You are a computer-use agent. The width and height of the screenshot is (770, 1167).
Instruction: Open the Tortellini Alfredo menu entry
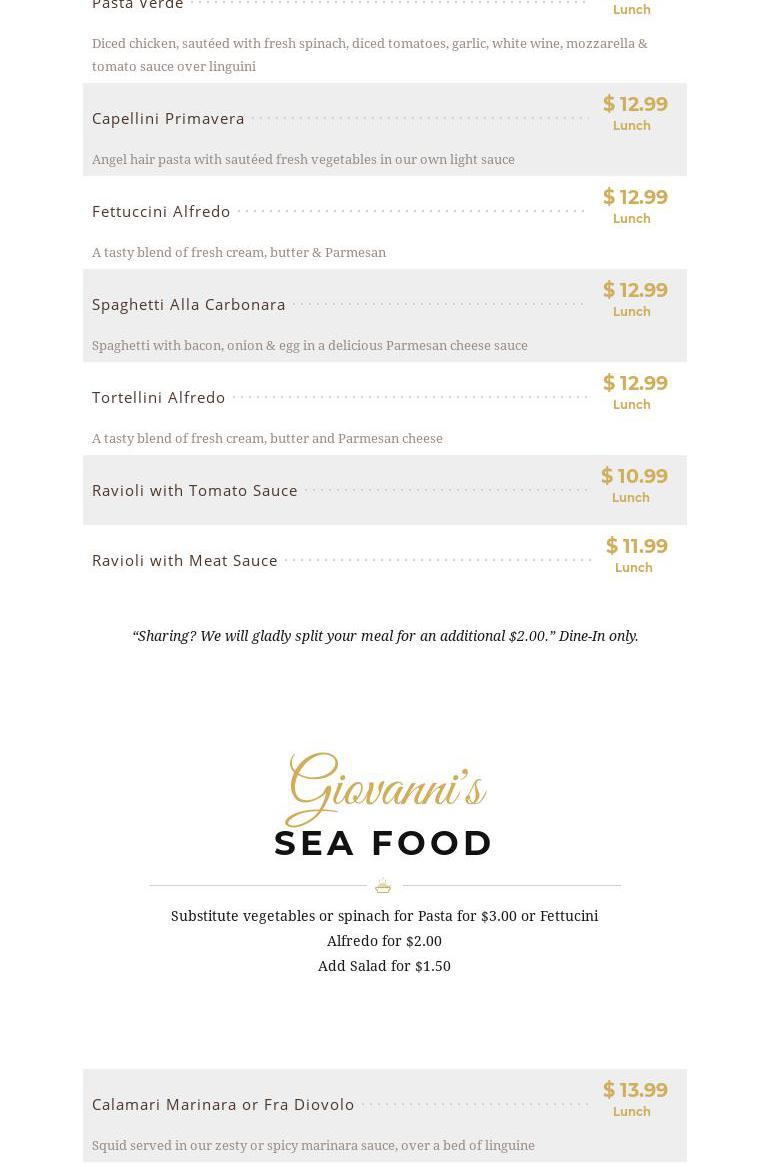pos(159,397)
